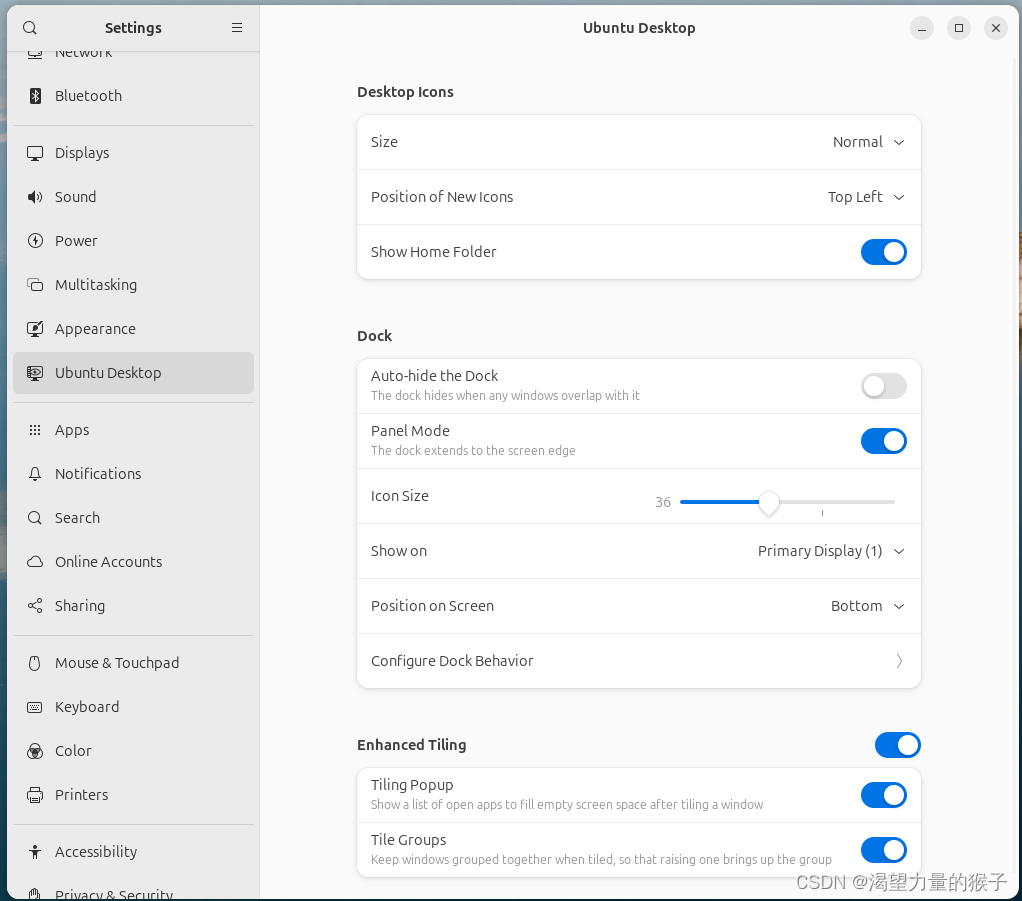Click the Apps grid icon
1022x901 pixels.
click(x=35, y=430)
